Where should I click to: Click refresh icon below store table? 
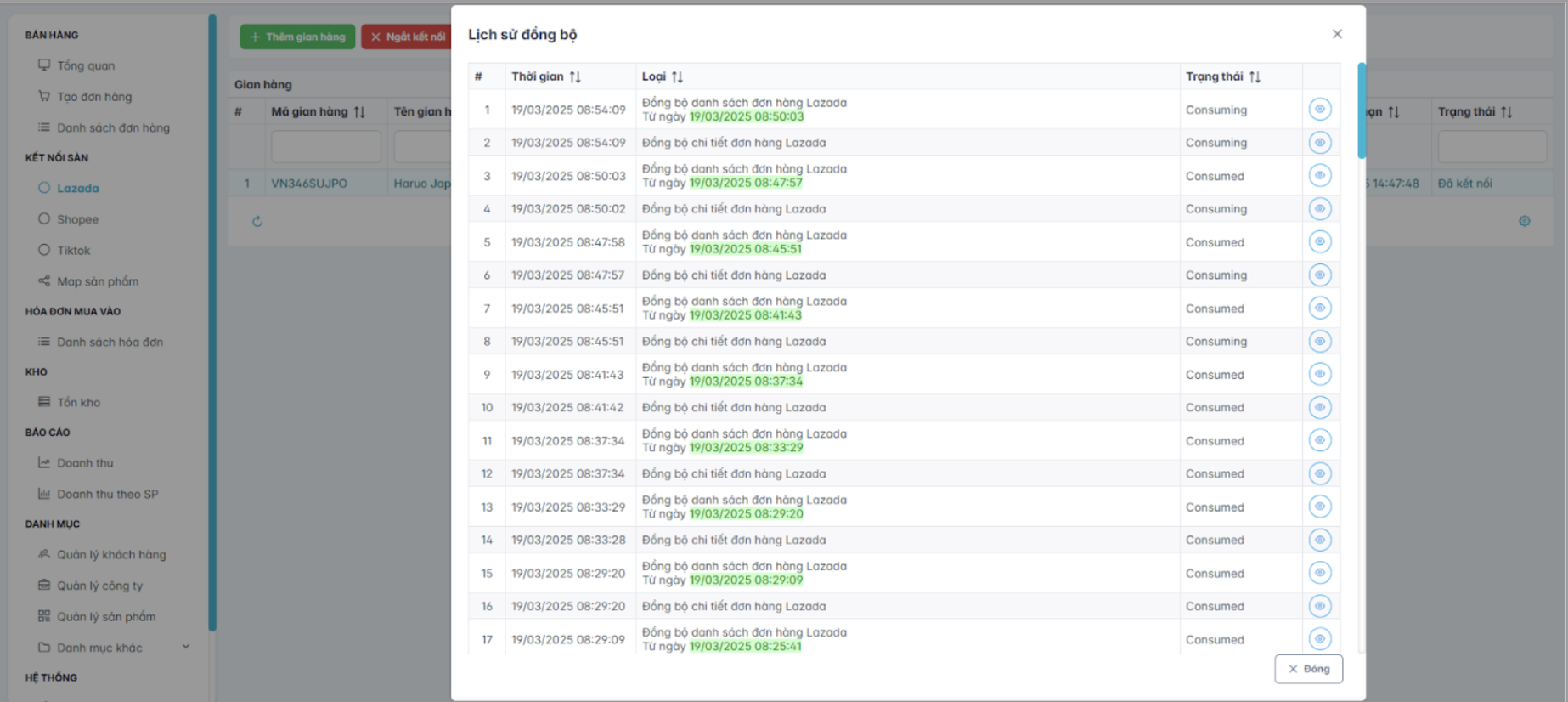(257, 222)
